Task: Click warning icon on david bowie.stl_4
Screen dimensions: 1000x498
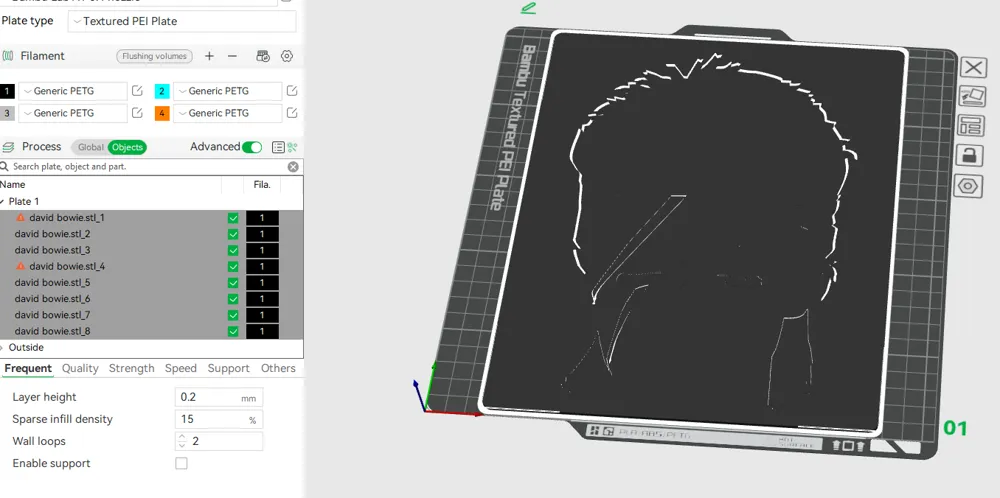Action: click(x=20, y=266)
